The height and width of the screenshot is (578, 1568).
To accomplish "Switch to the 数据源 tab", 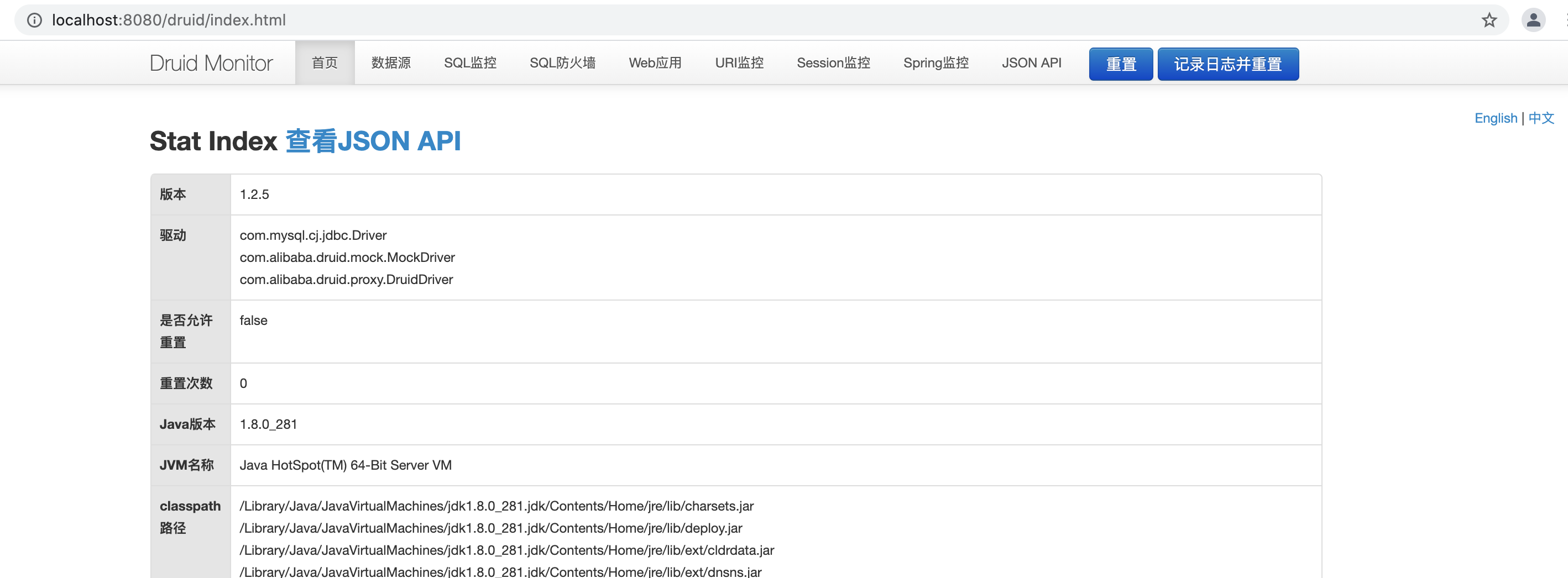I will pos(390,62).
